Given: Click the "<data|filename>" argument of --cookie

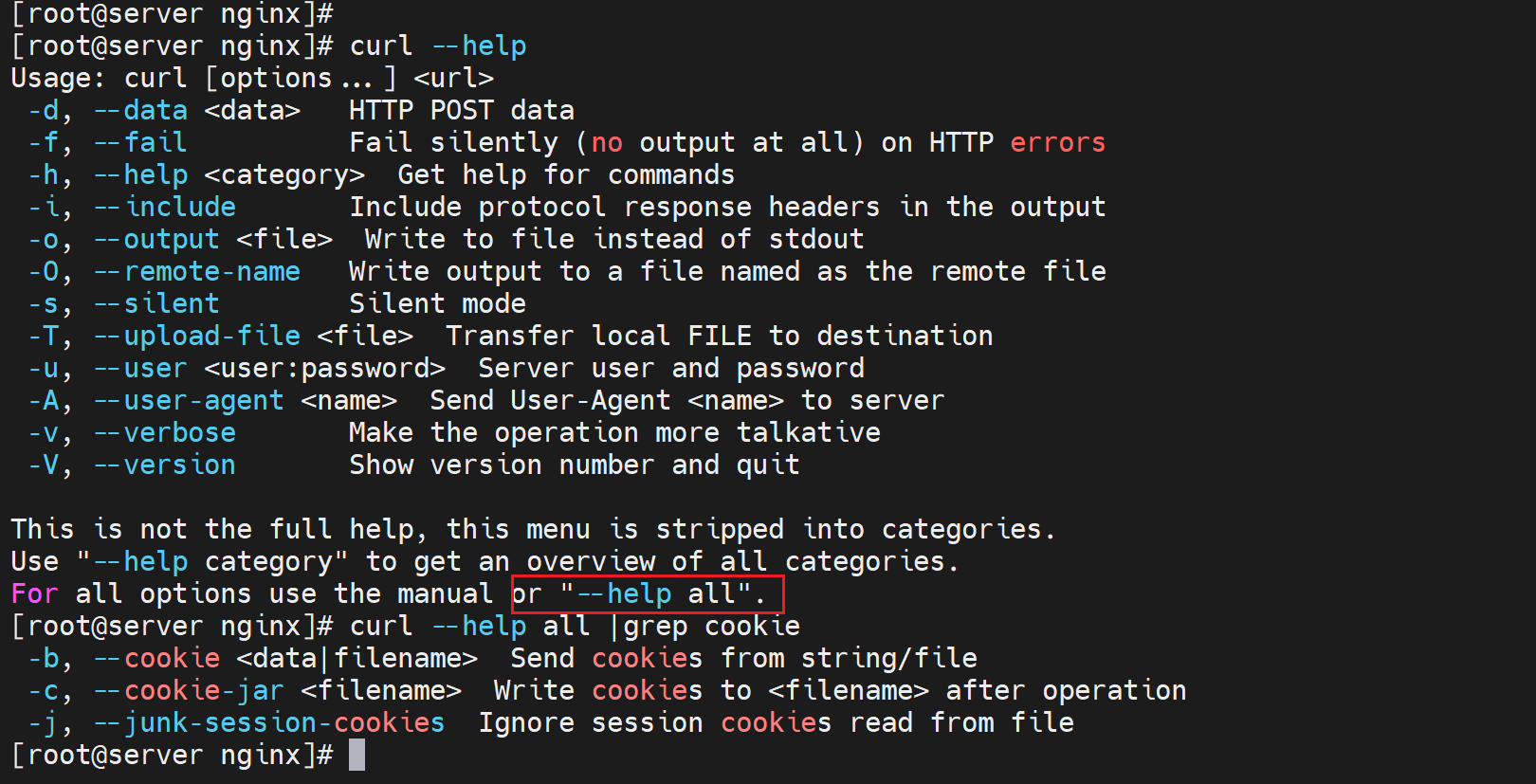Looking at the screenshot, I should click(x=357, y=659).
